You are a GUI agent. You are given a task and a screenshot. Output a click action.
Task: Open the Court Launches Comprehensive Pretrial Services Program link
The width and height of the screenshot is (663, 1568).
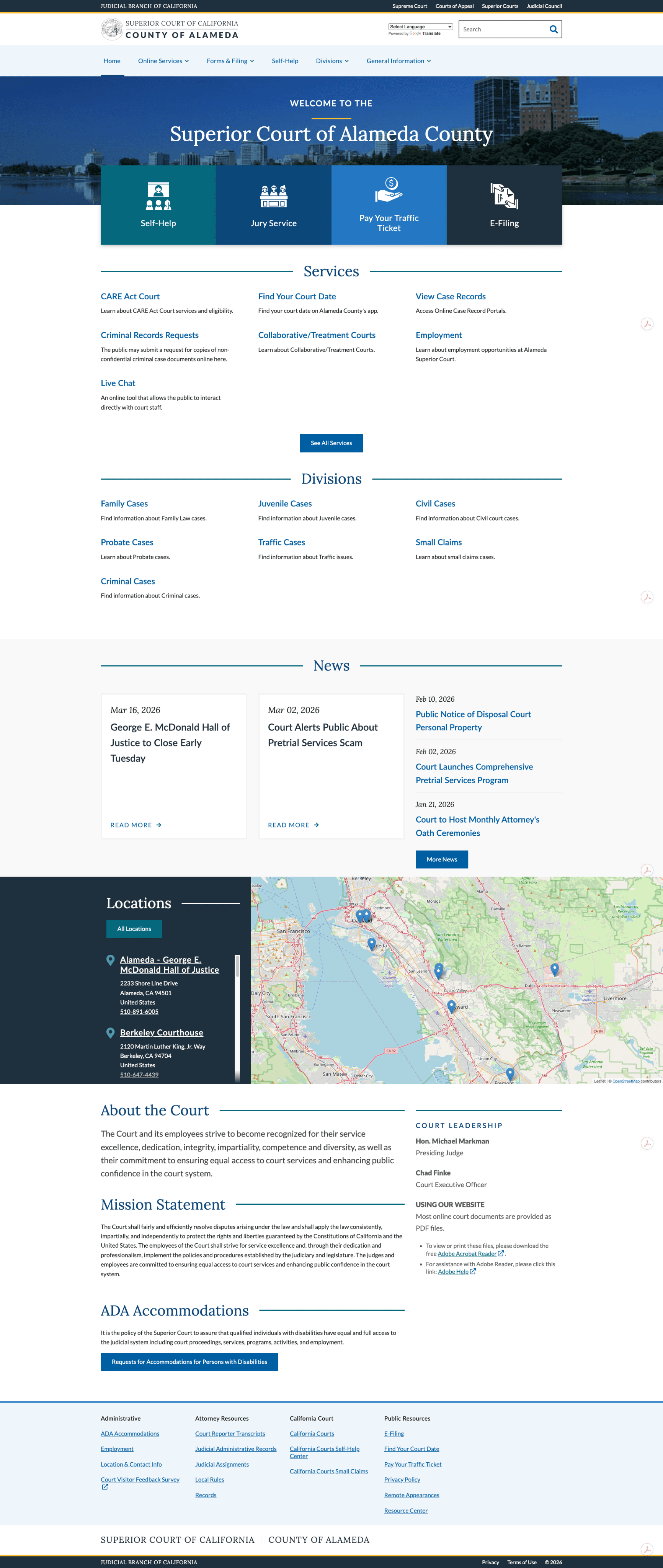tap(474, 773)
